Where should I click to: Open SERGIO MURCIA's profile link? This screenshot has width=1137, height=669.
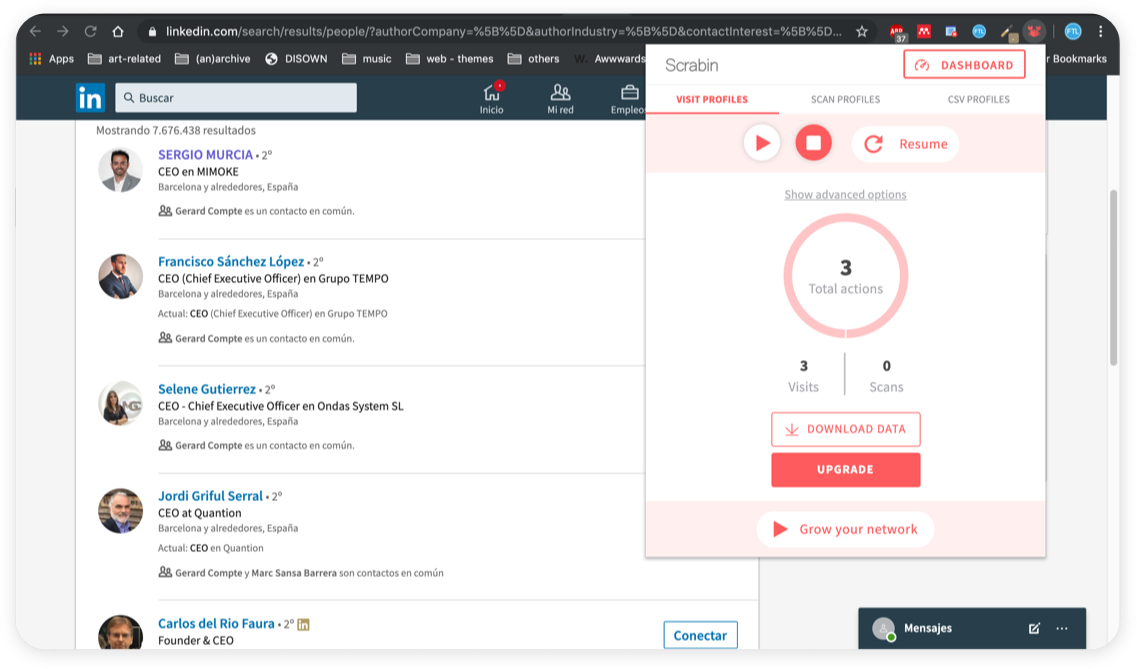coord(205,154)
